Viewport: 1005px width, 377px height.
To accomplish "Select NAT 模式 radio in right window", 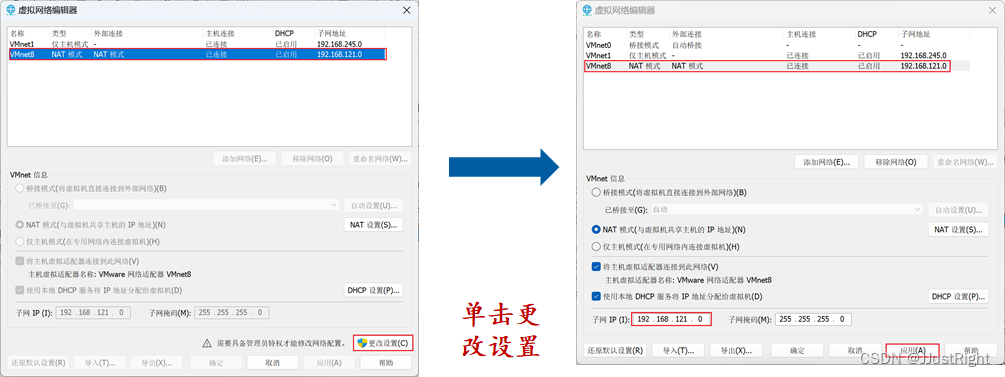I will pos(597,229).
